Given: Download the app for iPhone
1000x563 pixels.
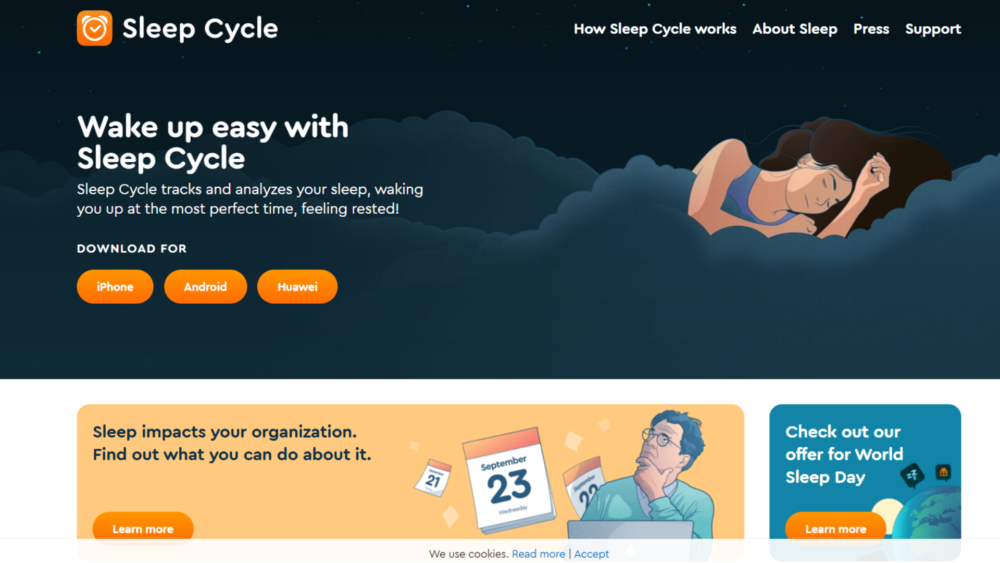Looking at the screenshot, I should coord(115,287).
